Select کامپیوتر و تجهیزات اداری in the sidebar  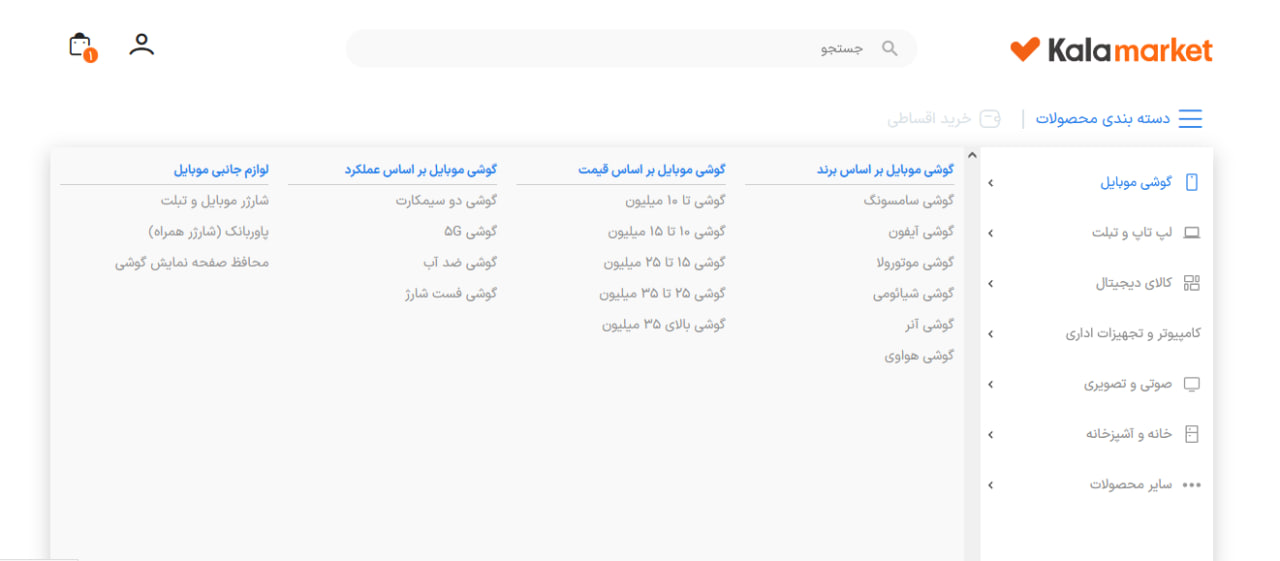pyautogui.click(x=1133, y=333)
